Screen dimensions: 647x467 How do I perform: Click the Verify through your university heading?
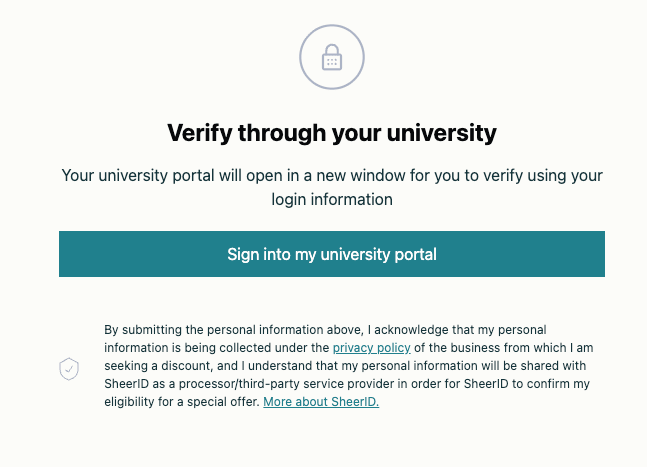pos(332,132)
